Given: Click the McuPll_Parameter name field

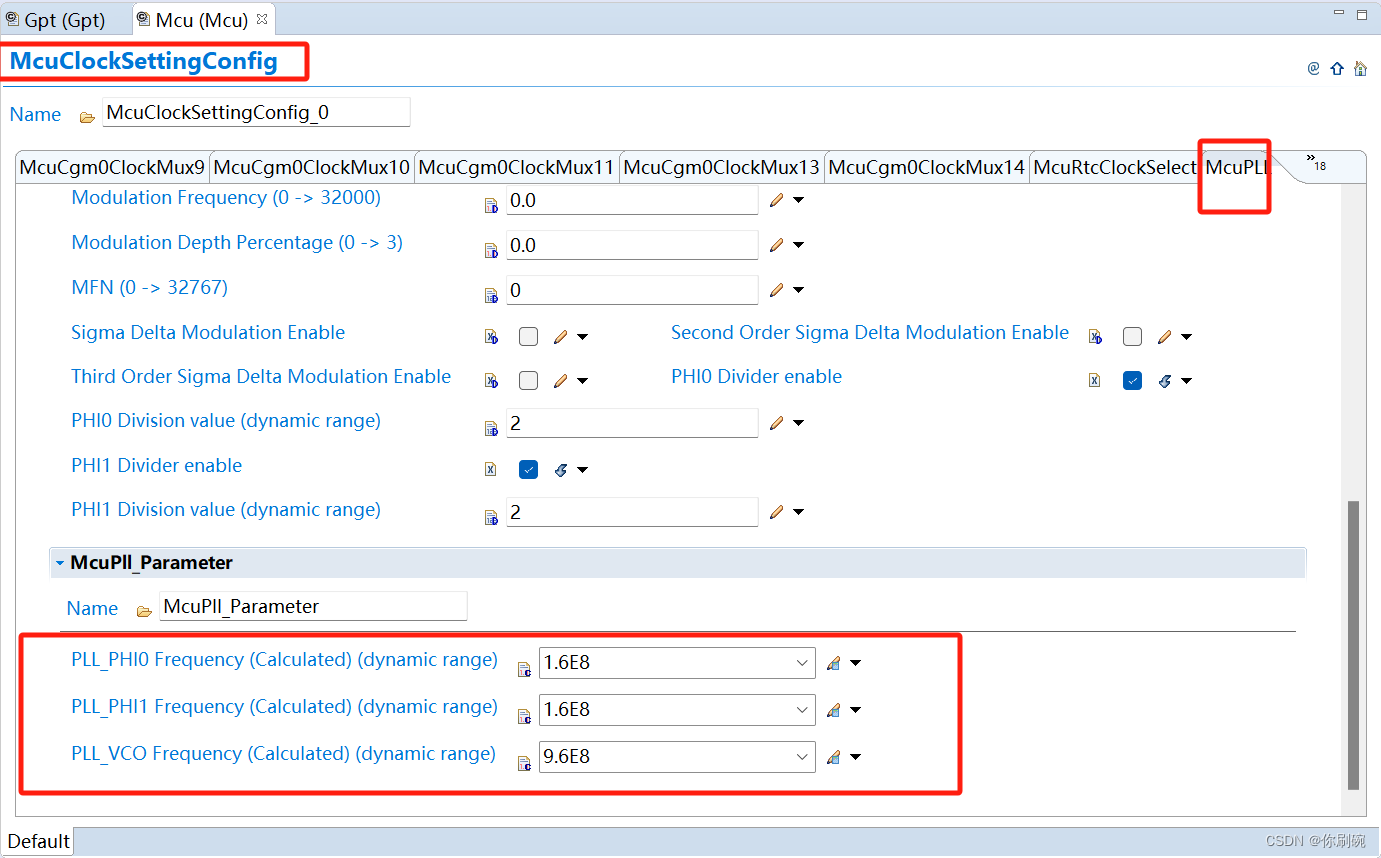Looking at the screenshot, I should [x=313, y=606].
